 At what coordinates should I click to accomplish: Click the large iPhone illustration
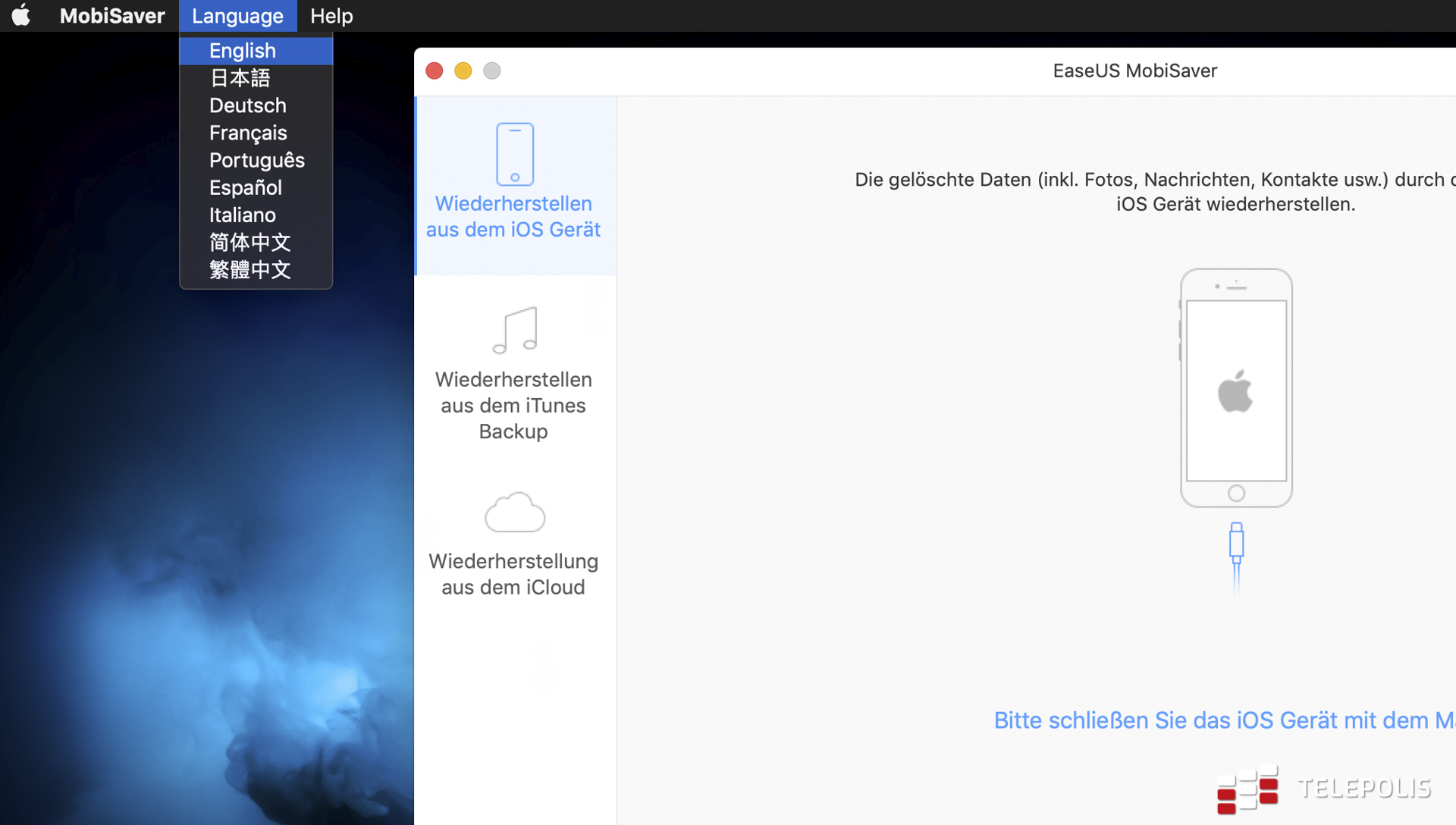(1236, 388)
